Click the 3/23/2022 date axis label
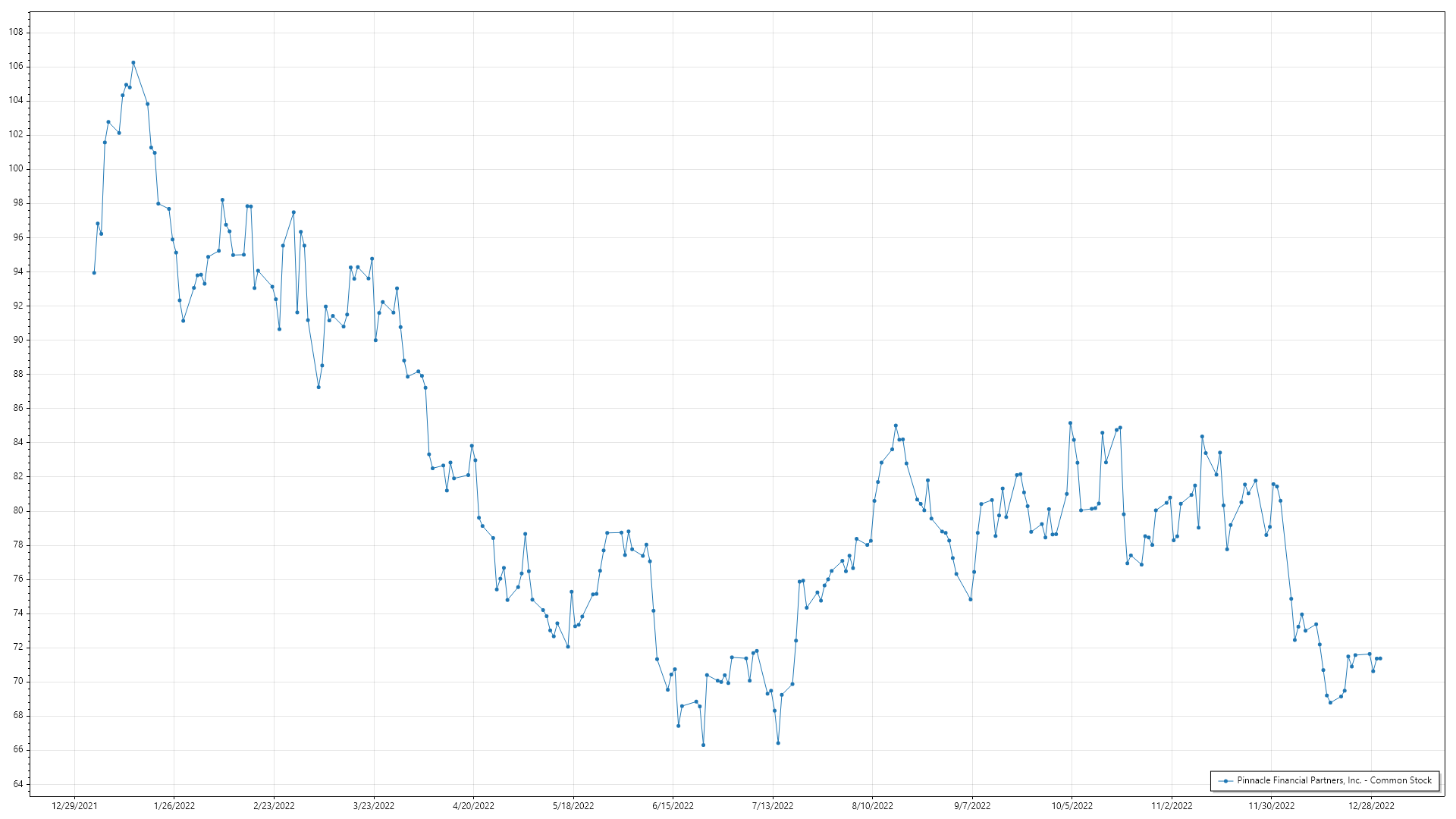Viewport: 1456px width, 819px height. tap(374, 806)
